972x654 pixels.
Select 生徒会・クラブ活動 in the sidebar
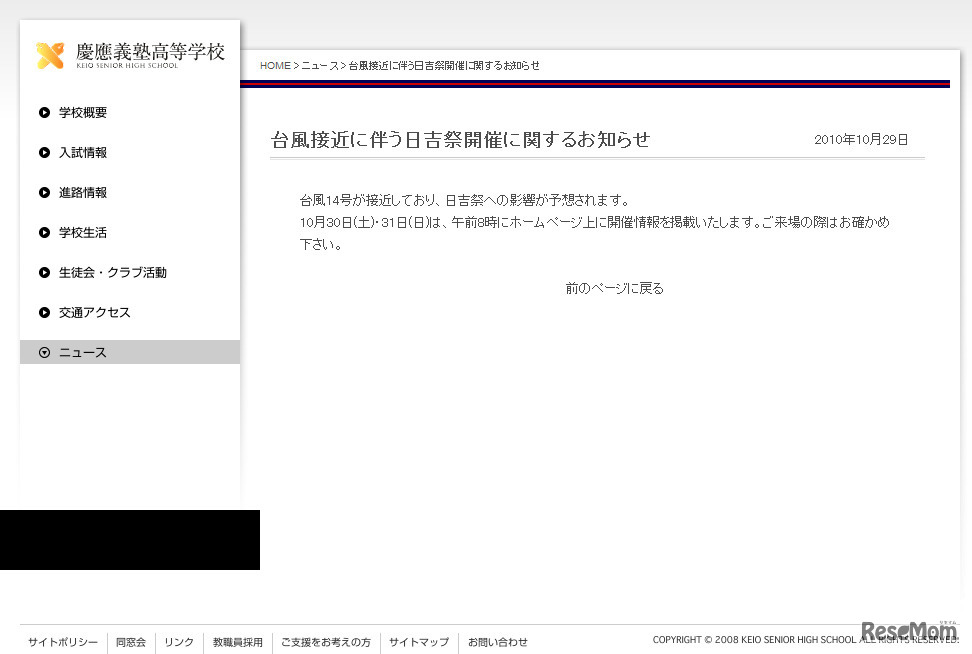(x=112, y=272)
